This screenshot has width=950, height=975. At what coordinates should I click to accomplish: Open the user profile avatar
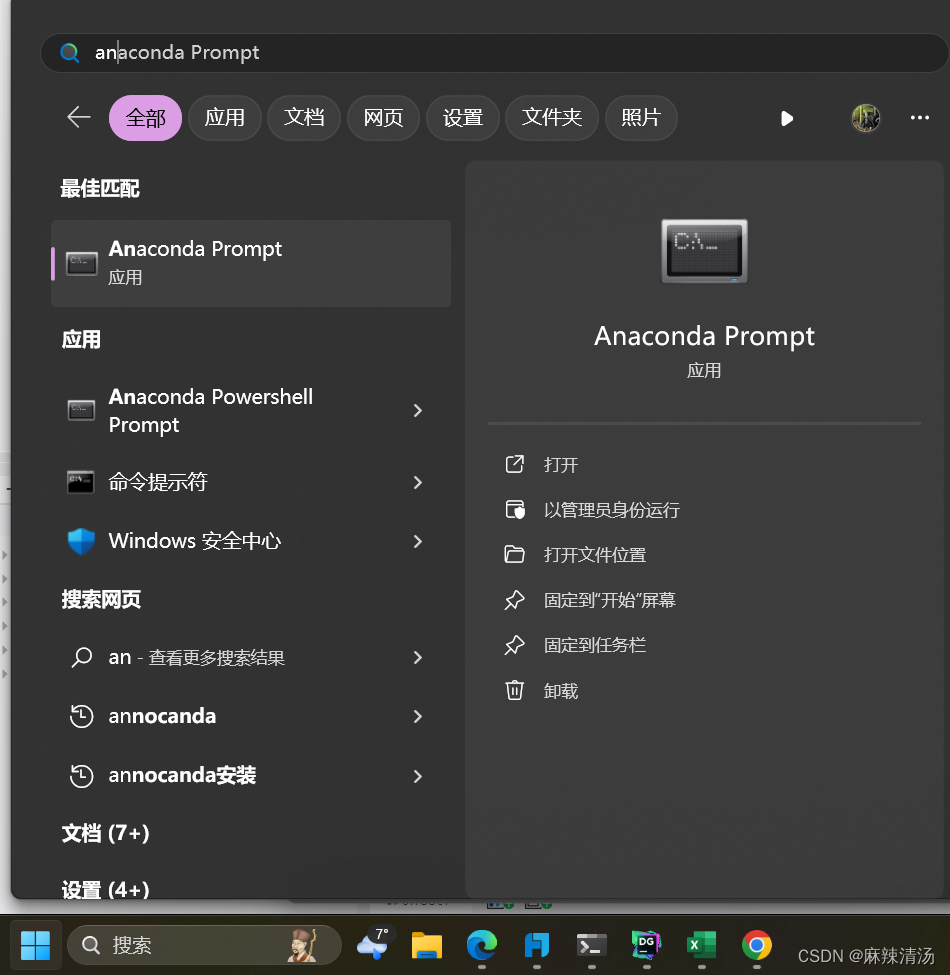[x=865, y=118]
